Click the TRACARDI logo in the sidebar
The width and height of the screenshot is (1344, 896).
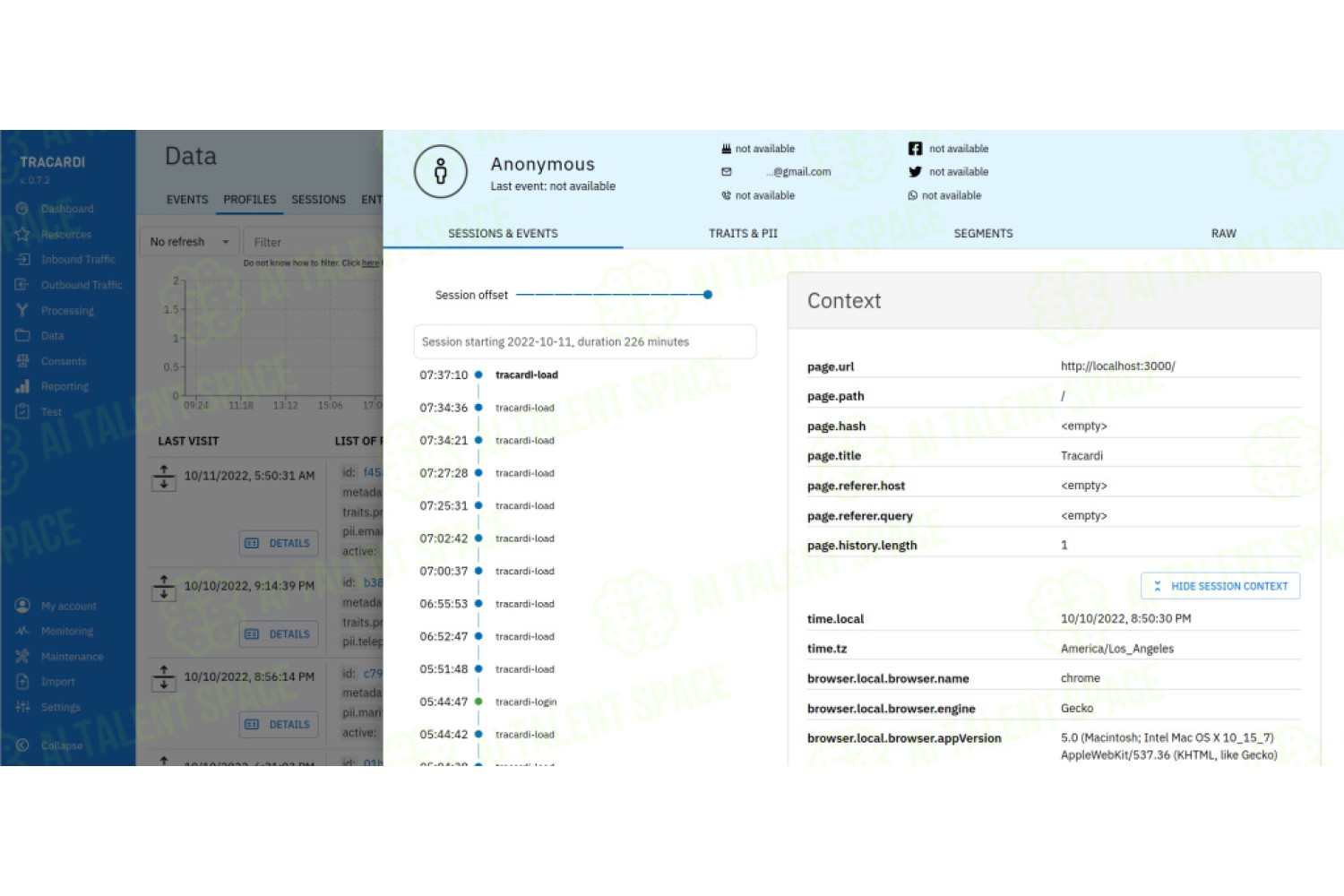[53, 162]
